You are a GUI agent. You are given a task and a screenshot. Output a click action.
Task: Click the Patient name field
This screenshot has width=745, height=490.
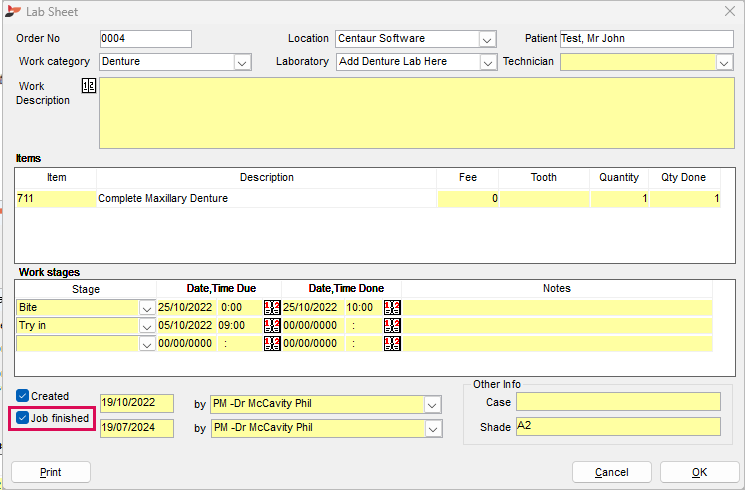[x=647, y=39]
